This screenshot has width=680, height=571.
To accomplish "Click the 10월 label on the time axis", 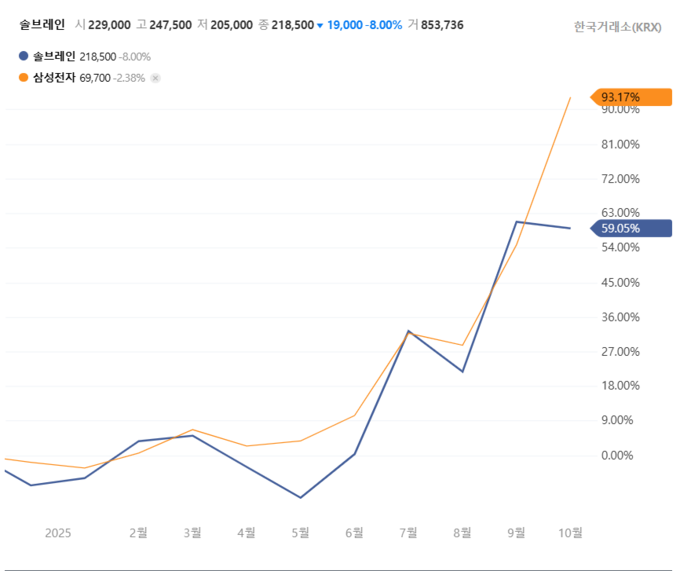I will (570, 533).
